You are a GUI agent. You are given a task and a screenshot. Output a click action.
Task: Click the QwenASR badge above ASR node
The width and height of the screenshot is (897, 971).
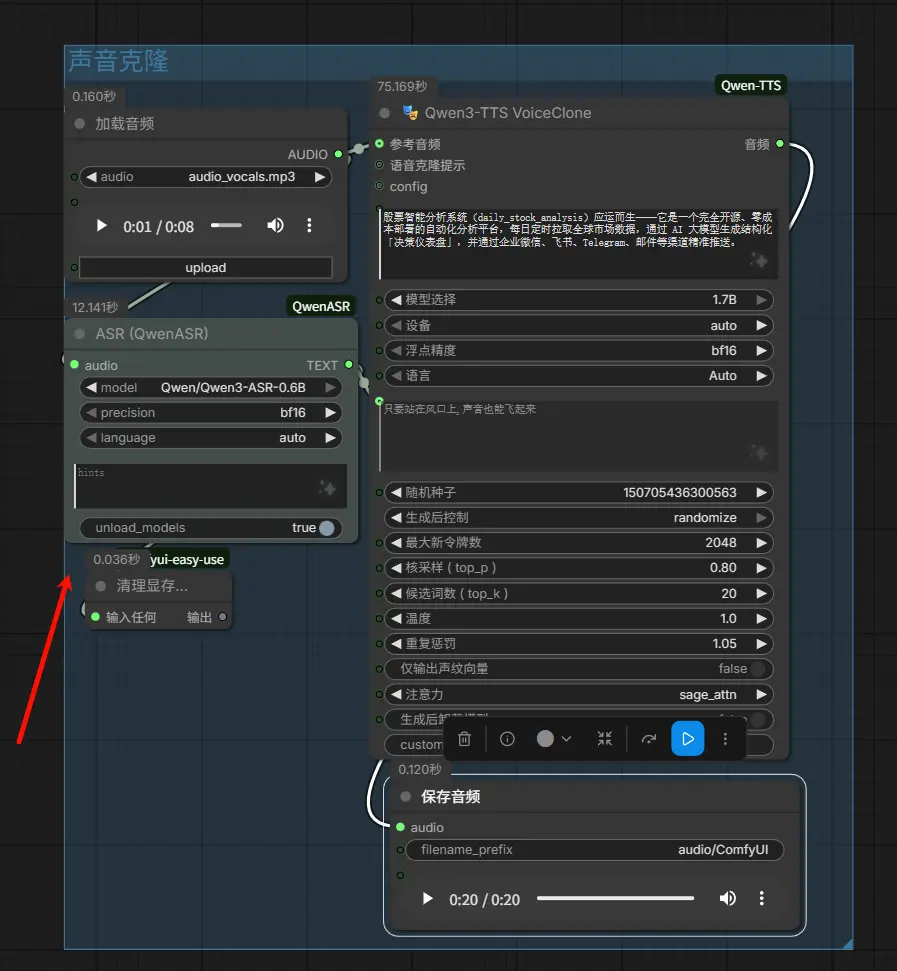[x=321, y=306]
